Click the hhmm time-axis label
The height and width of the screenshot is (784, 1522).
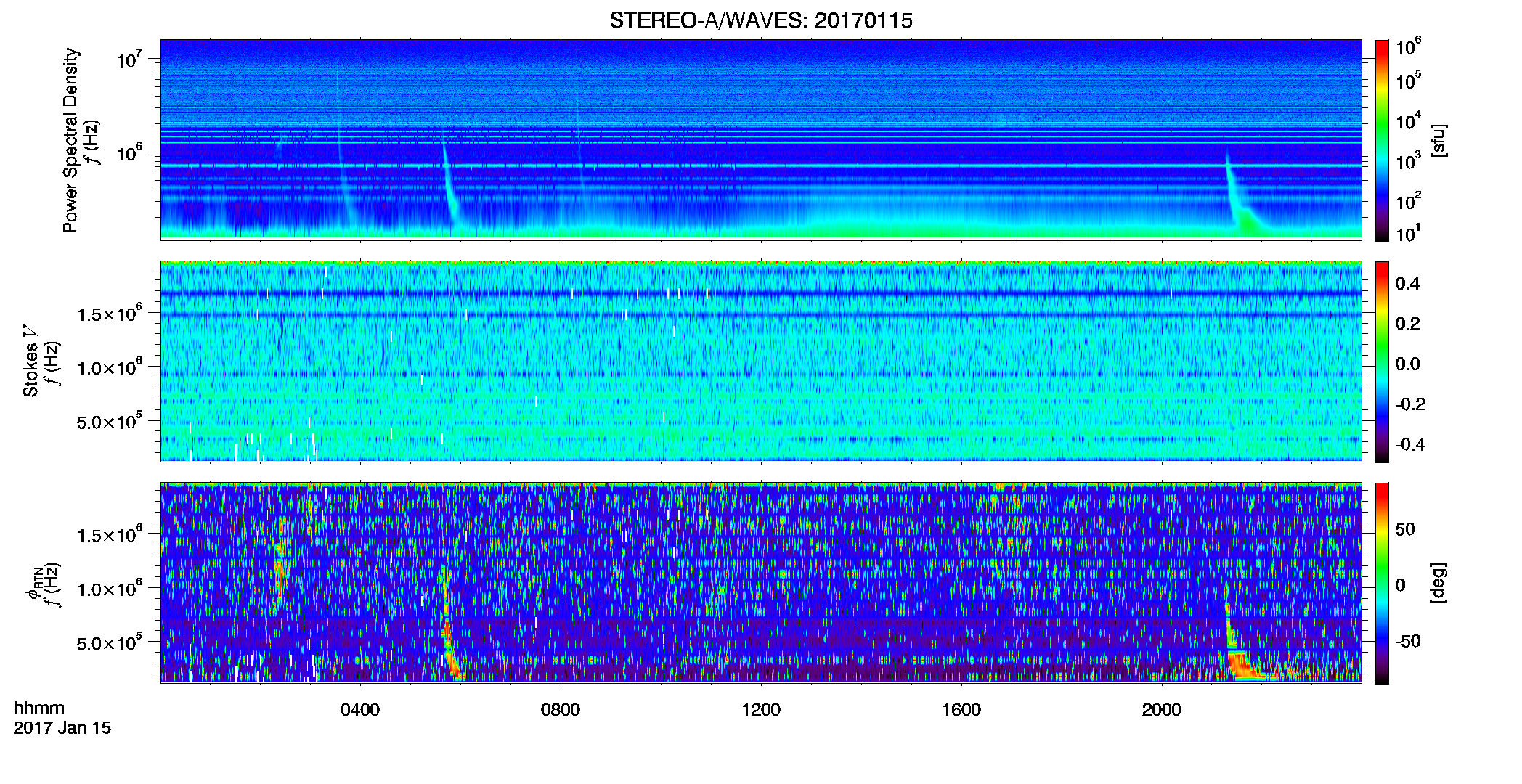click(39, 709)
